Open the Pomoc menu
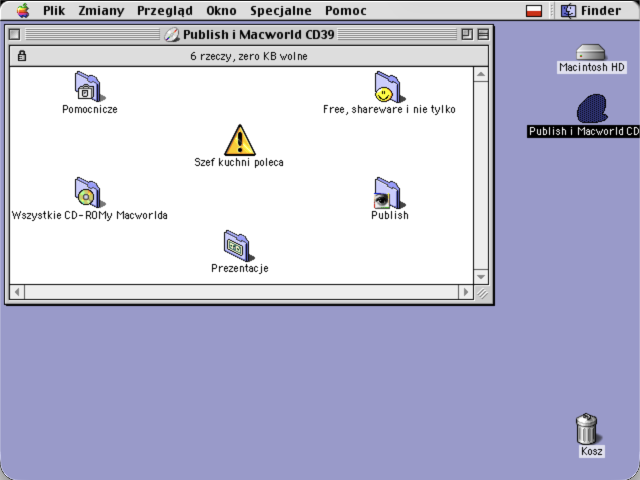This screenshot has width=640, height=480. tap(346, 11)
